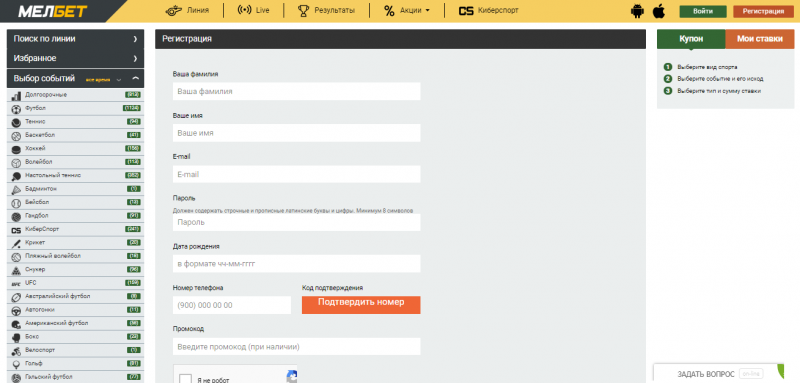Select the Велоспорт cyclist icon
Image resolution: width=800 pixels, height=383 pixels.
[x=16, y=350]
